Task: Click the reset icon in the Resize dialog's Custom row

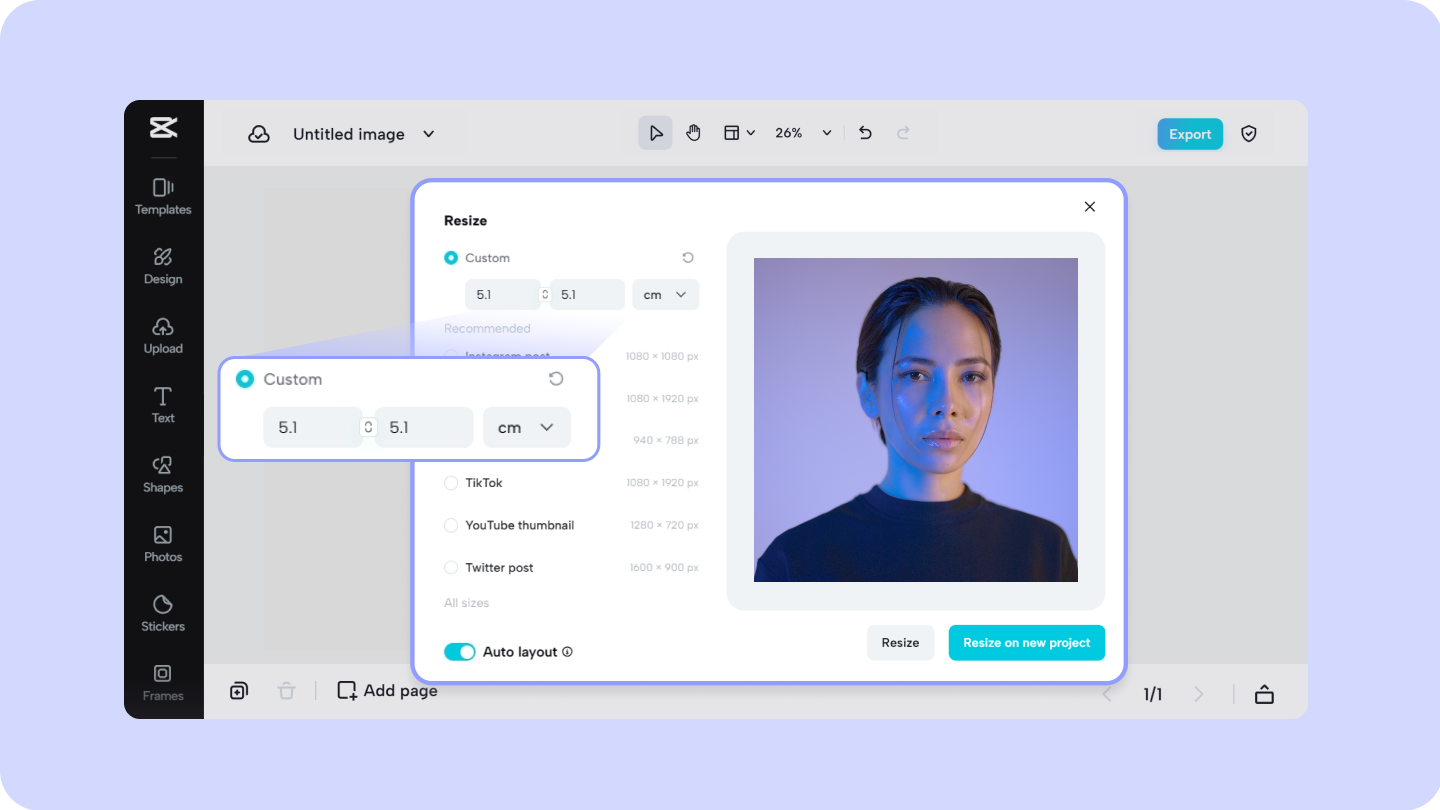Action: click(688, 258)
